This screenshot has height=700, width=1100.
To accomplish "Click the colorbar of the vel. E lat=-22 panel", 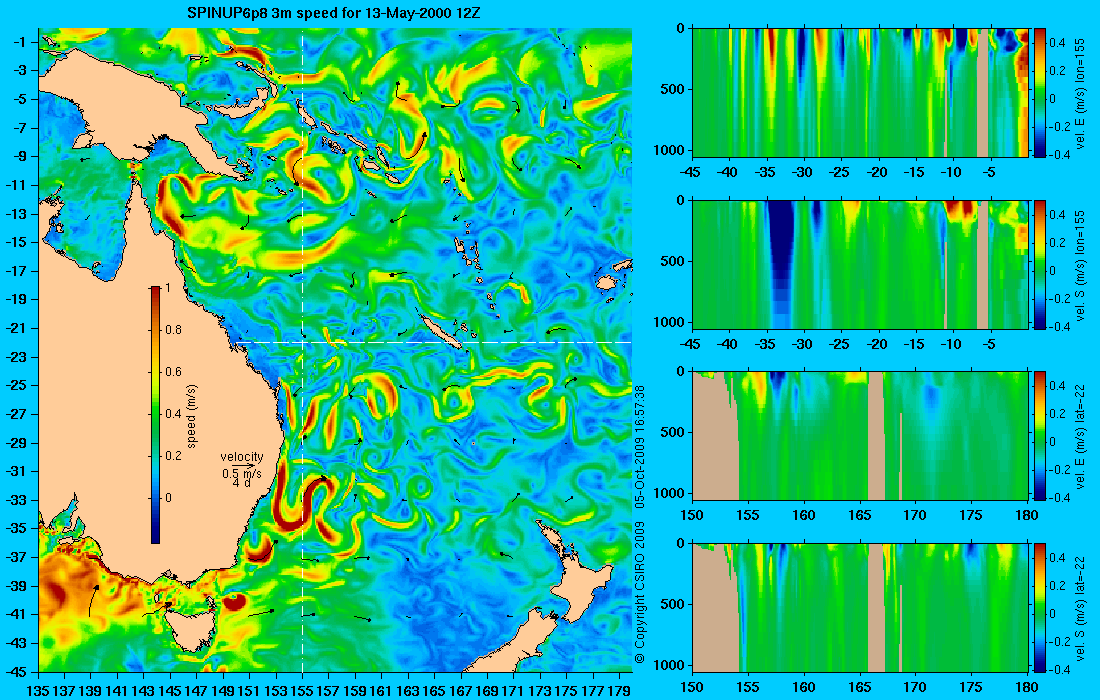I will point(1040,436).
